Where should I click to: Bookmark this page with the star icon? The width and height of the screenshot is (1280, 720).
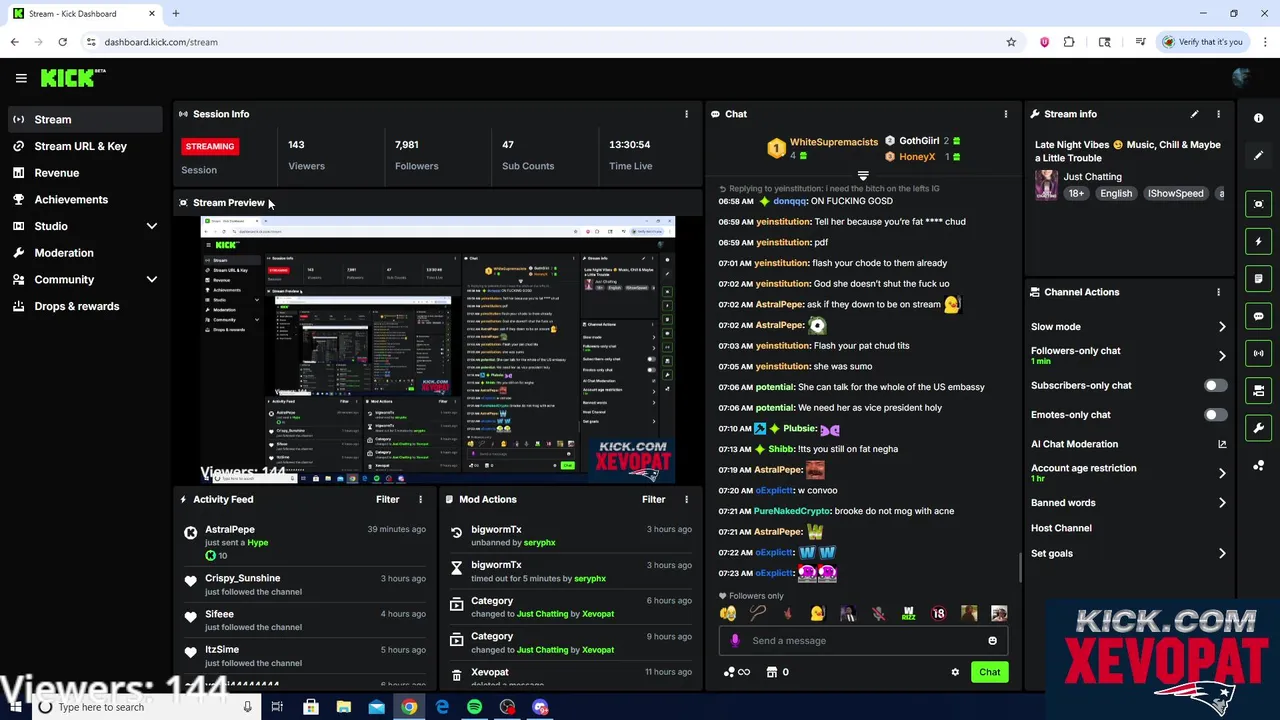click(1011, 42)
